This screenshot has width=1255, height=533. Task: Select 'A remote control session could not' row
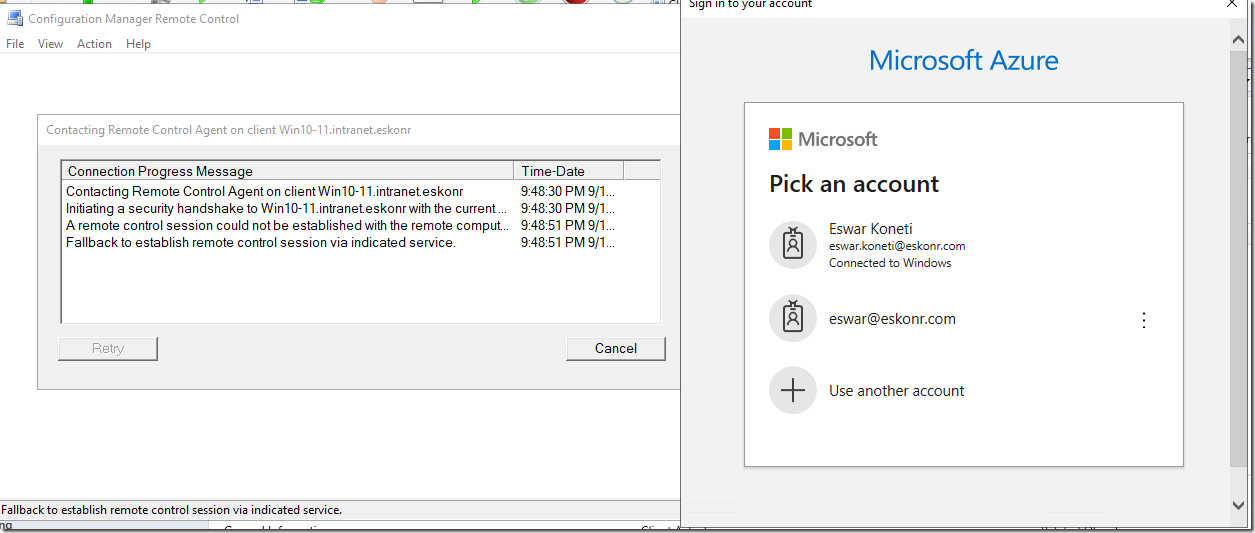[360, 225]
